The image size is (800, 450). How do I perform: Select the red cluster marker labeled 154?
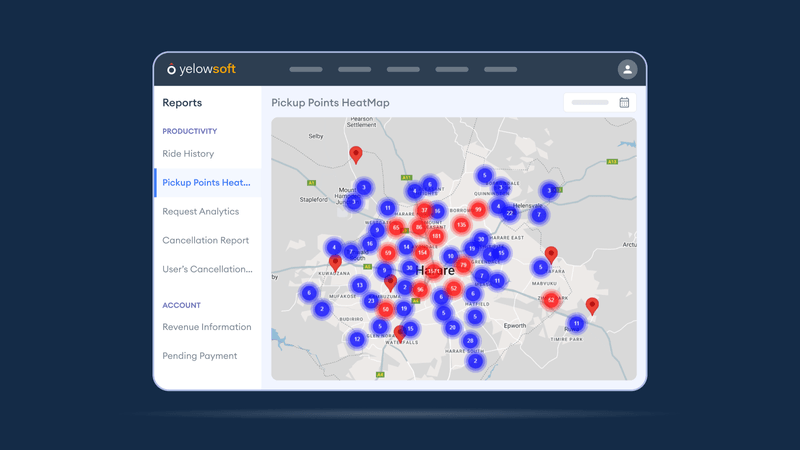tap(422, 253)
